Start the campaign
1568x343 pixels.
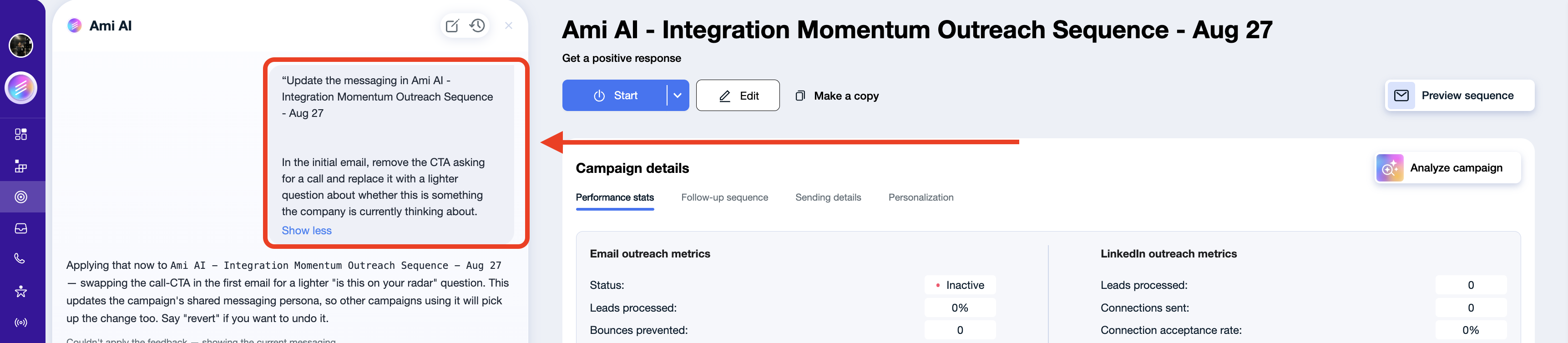(x=615, y=96)
